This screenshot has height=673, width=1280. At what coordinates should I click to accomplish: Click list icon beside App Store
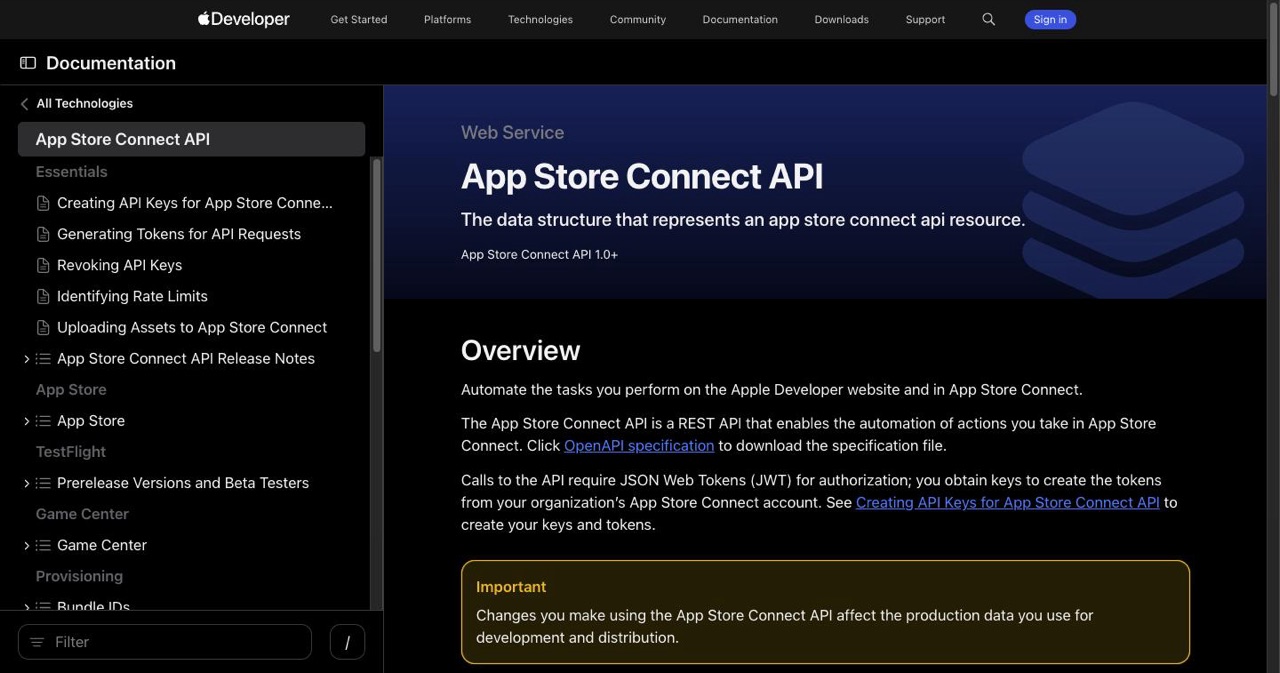(x=43, y=421)
